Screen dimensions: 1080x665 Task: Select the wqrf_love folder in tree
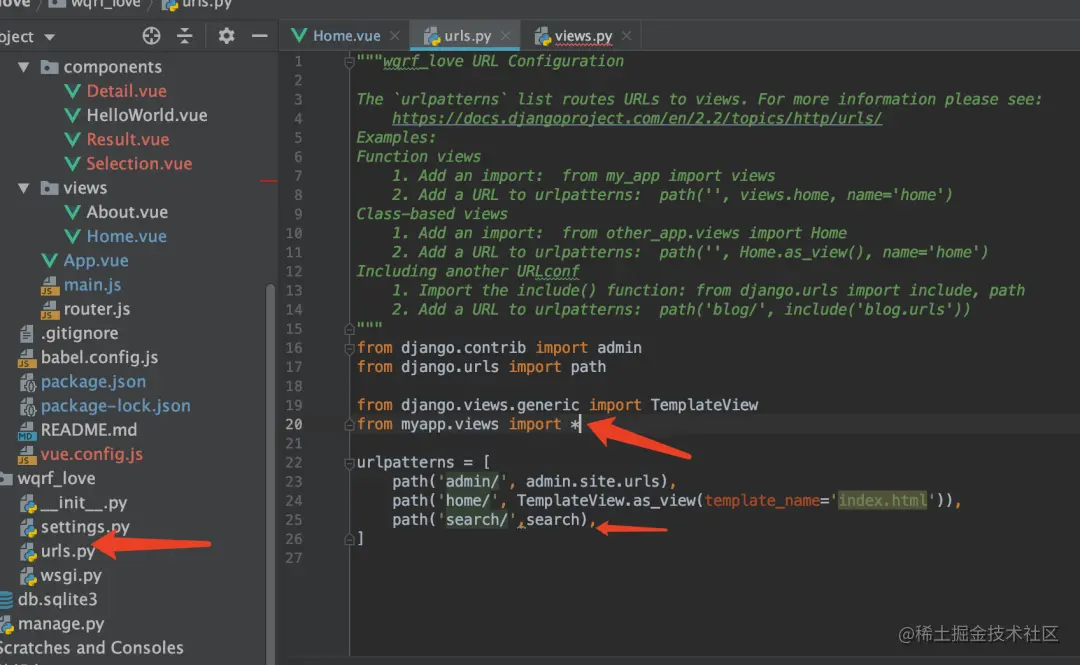(56, 478)
